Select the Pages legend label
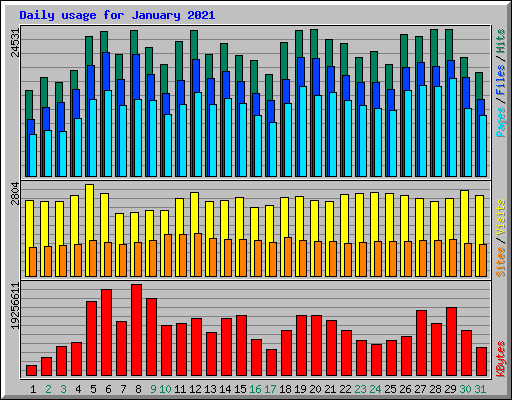The width and height of the screenshot is (512, 400). point(501,122)
